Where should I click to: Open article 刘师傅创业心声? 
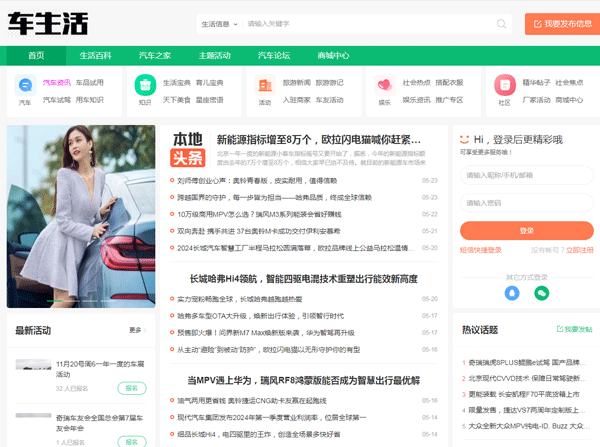click(257, 181)
